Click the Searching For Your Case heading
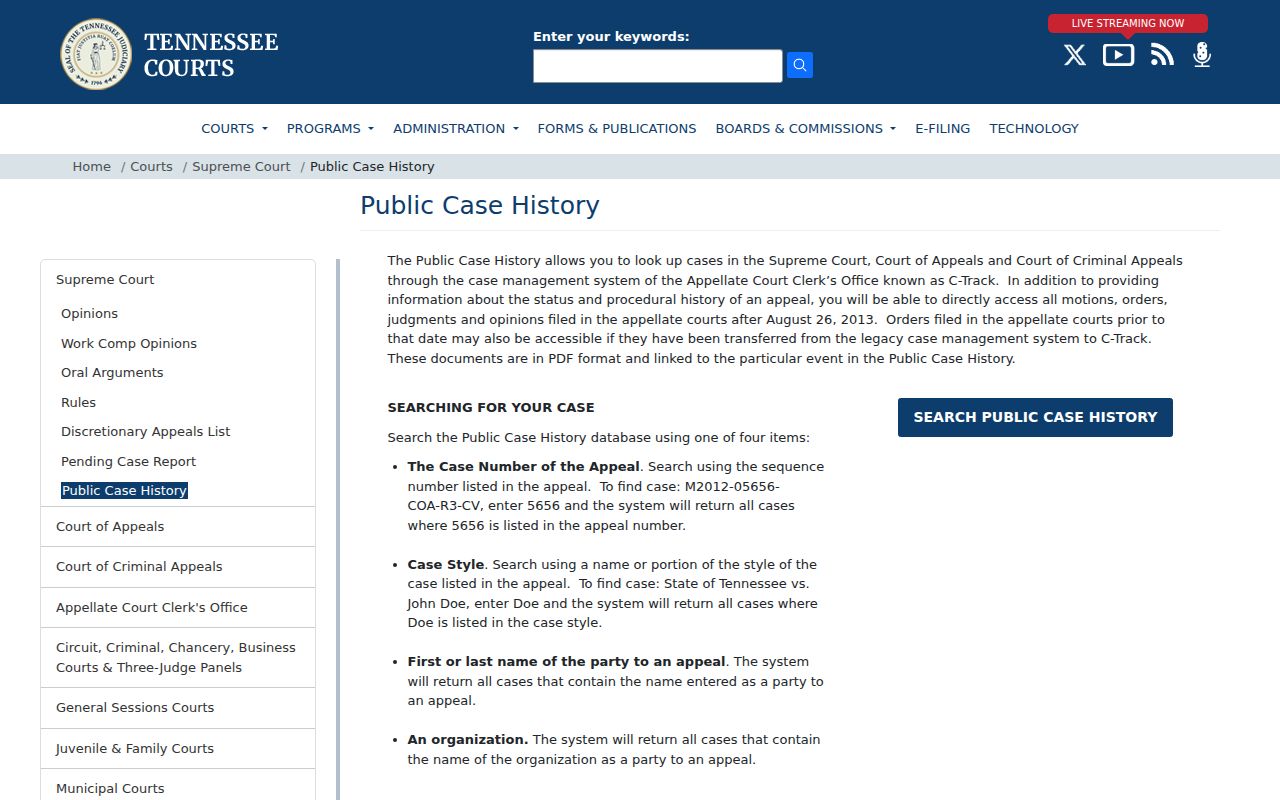1280x800 pixels. click(x=491, y=407)
